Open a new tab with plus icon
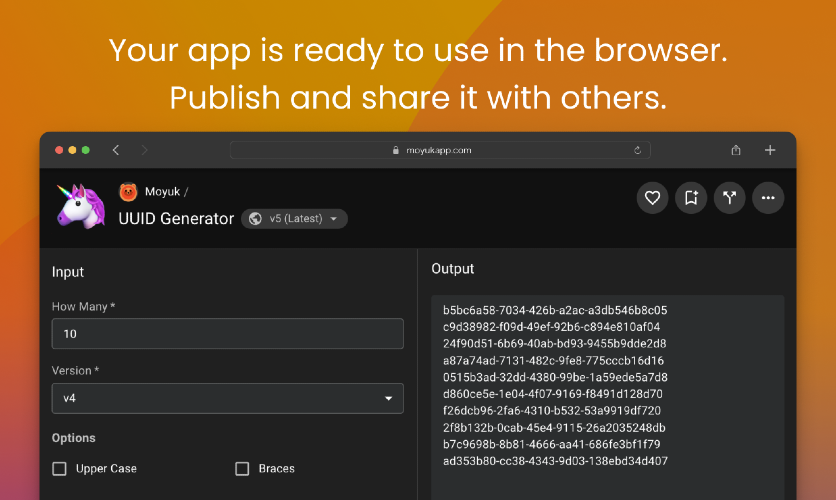836x500 pixels. coord(770,150)
